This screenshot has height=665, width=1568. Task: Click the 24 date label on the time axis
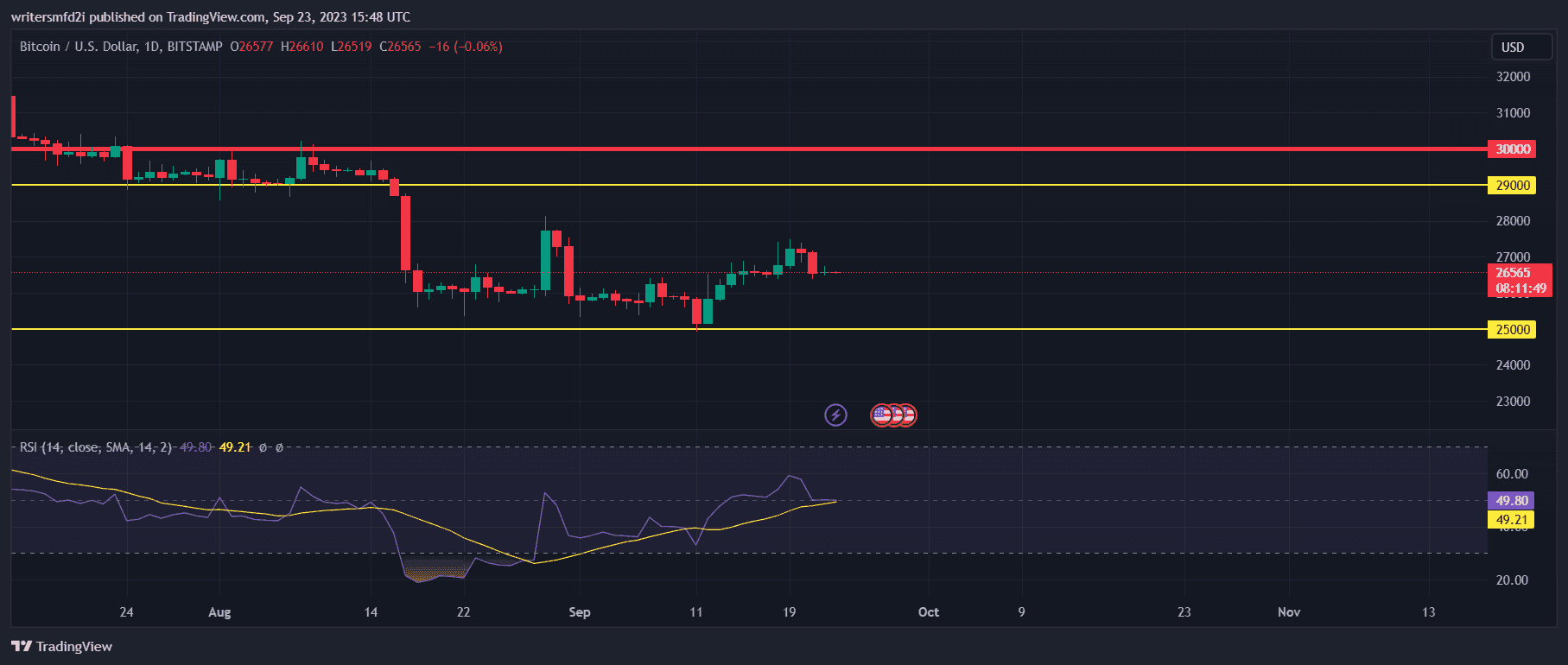[x=126, y=612]
